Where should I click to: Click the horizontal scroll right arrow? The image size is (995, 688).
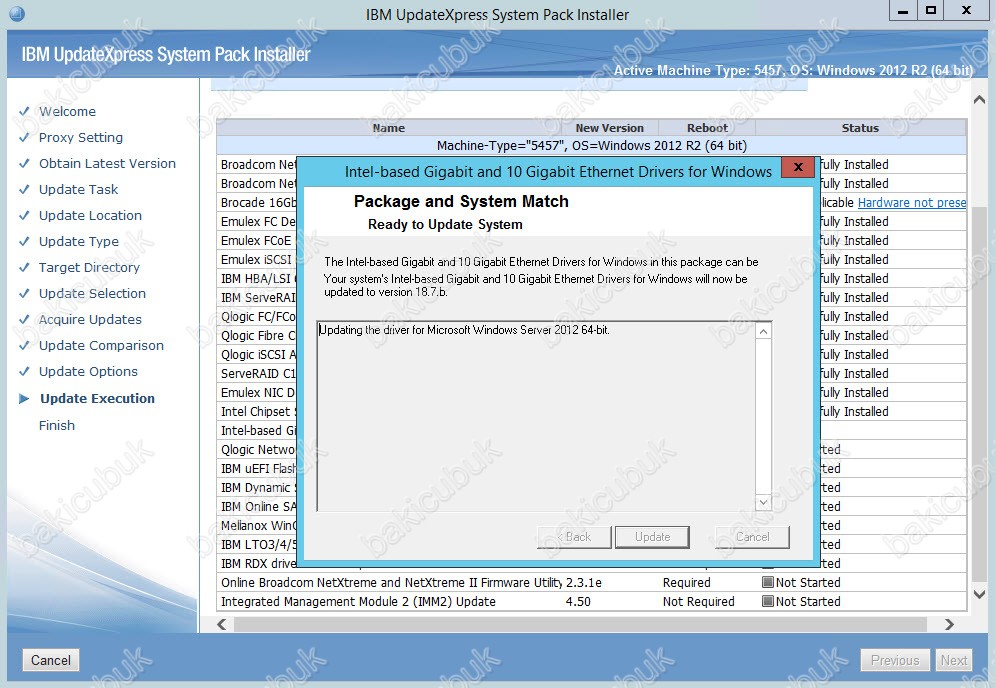tap(949, 624)
